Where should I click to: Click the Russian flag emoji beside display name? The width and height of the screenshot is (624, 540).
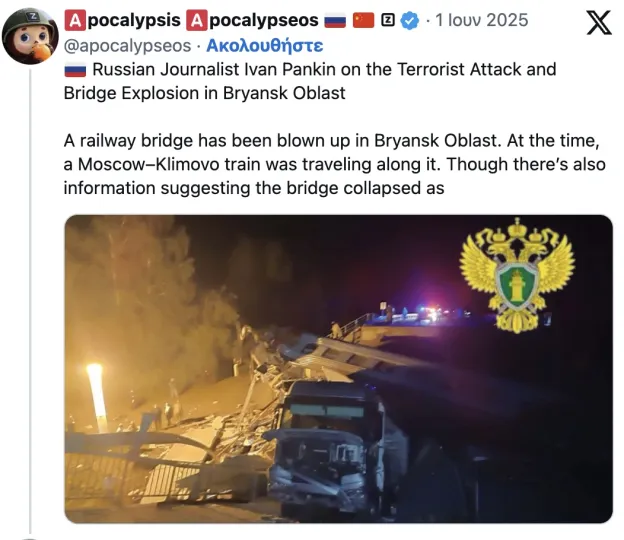pos(335,20)
